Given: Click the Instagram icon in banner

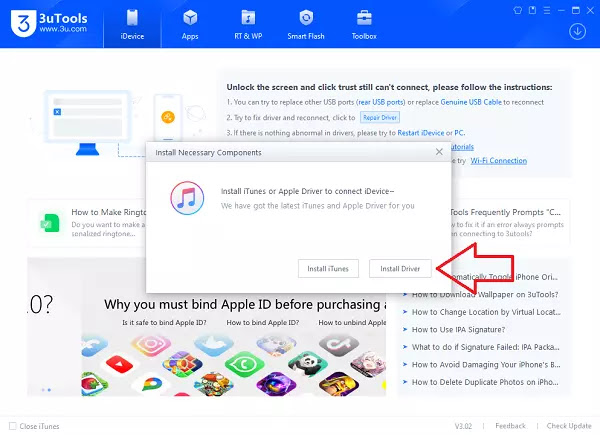Looking at the screenshot, I should coord(151,345).
